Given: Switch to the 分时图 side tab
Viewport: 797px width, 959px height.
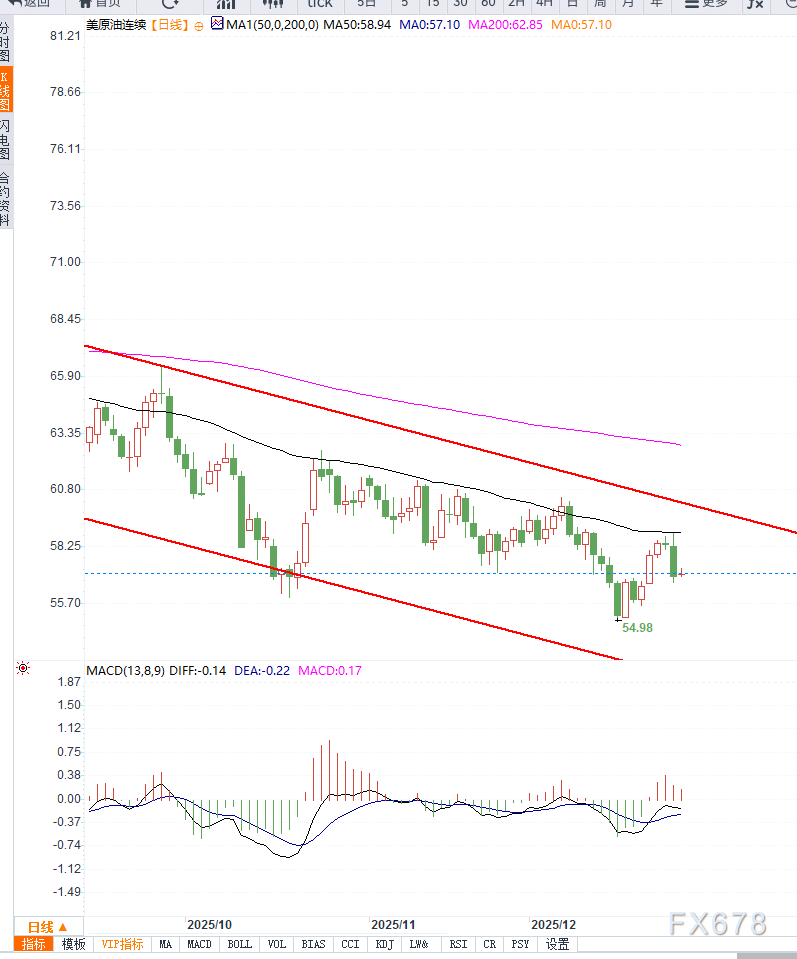Looking at the screenshot, I should tap(5, 42).
